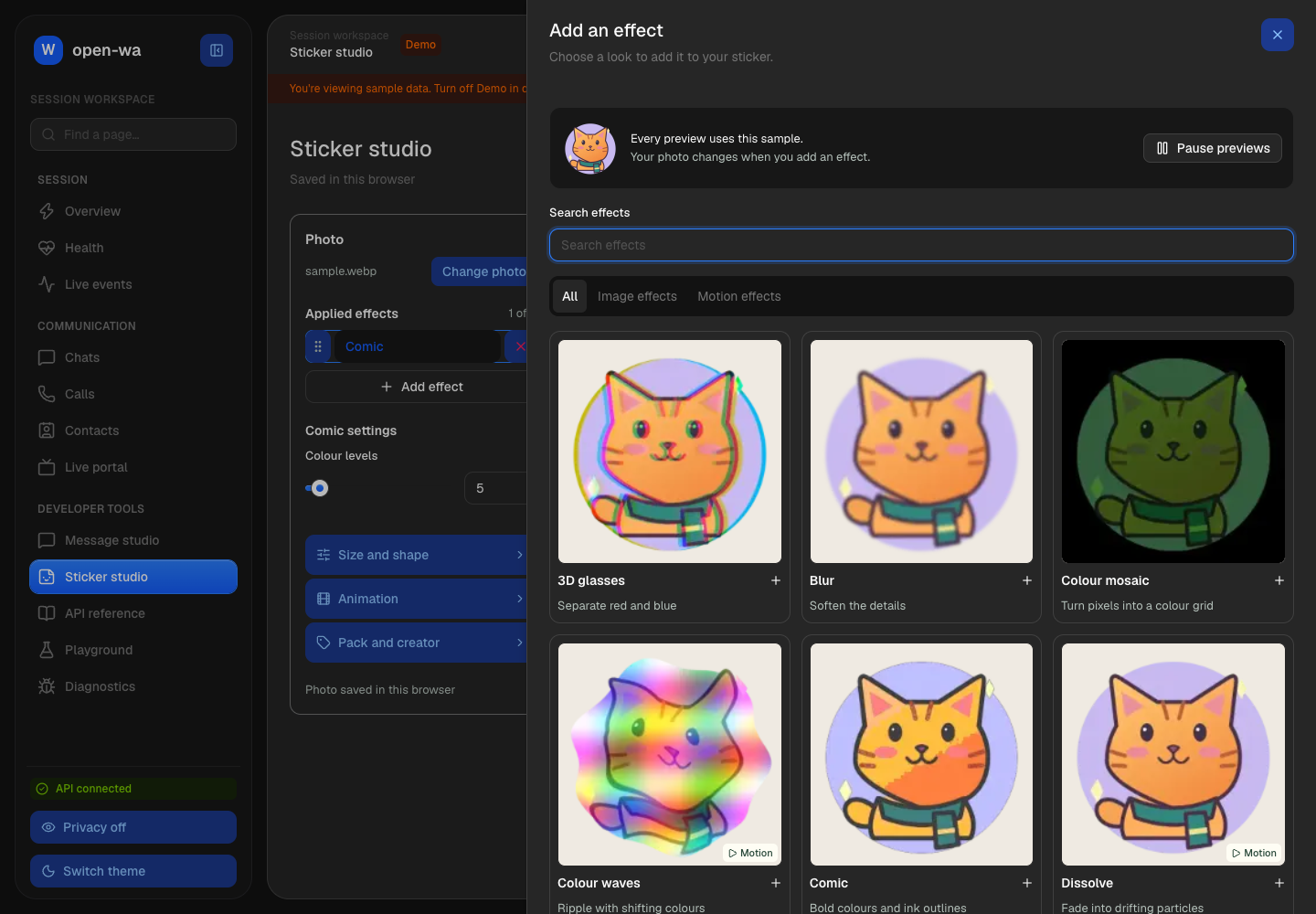
Task: Open Diagnostics bug icon
Action: click(47, 686)
